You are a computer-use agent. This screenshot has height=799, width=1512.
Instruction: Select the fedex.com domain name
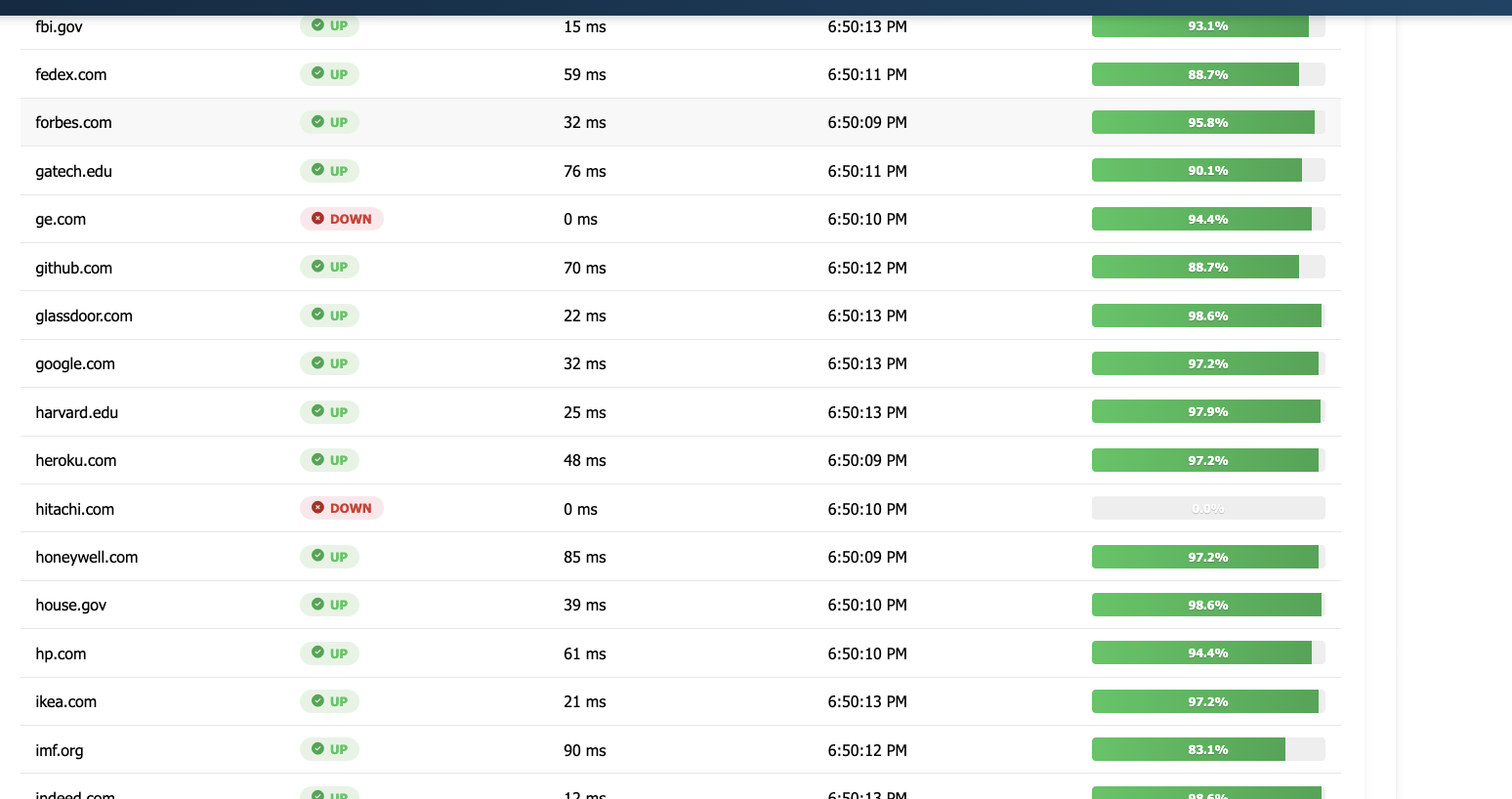tap(71, 74)
